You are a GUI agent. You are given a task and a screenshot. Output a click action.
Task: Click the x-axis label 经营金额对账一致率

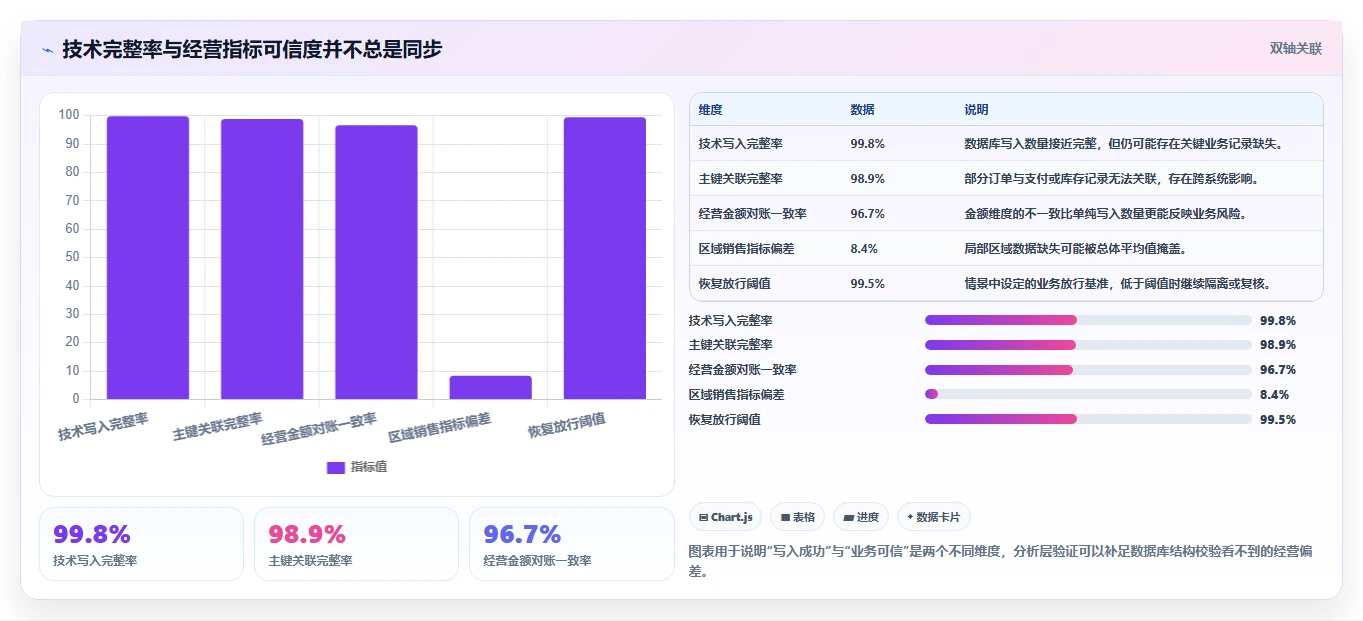(x=319, y=429)
